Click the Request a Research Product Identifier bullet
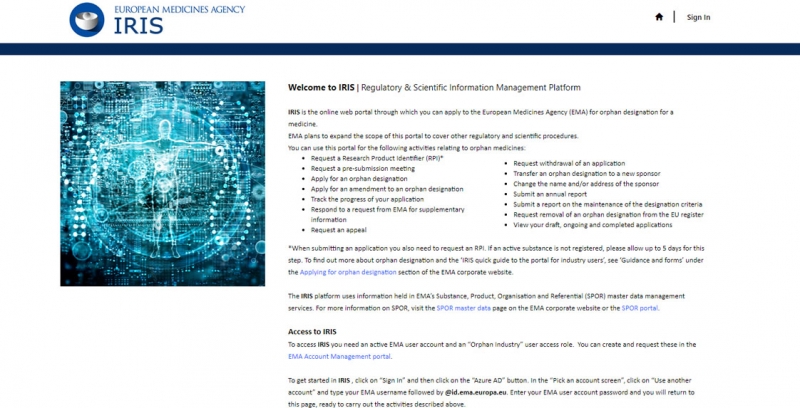800x408 pixels. 364,159
